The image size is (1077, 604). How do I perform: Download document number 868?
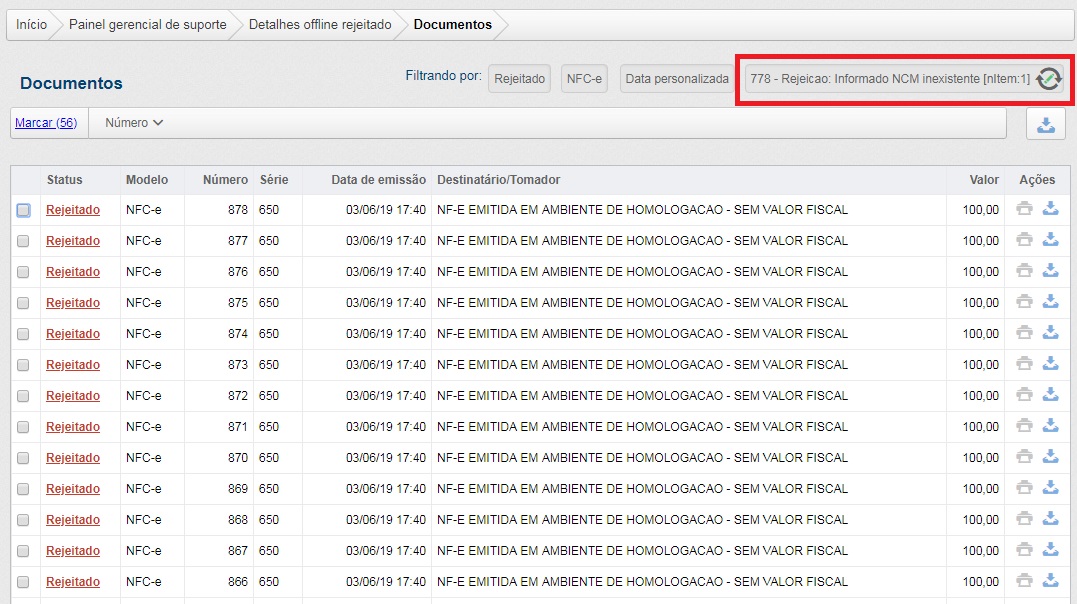(x=1050, y=519)
